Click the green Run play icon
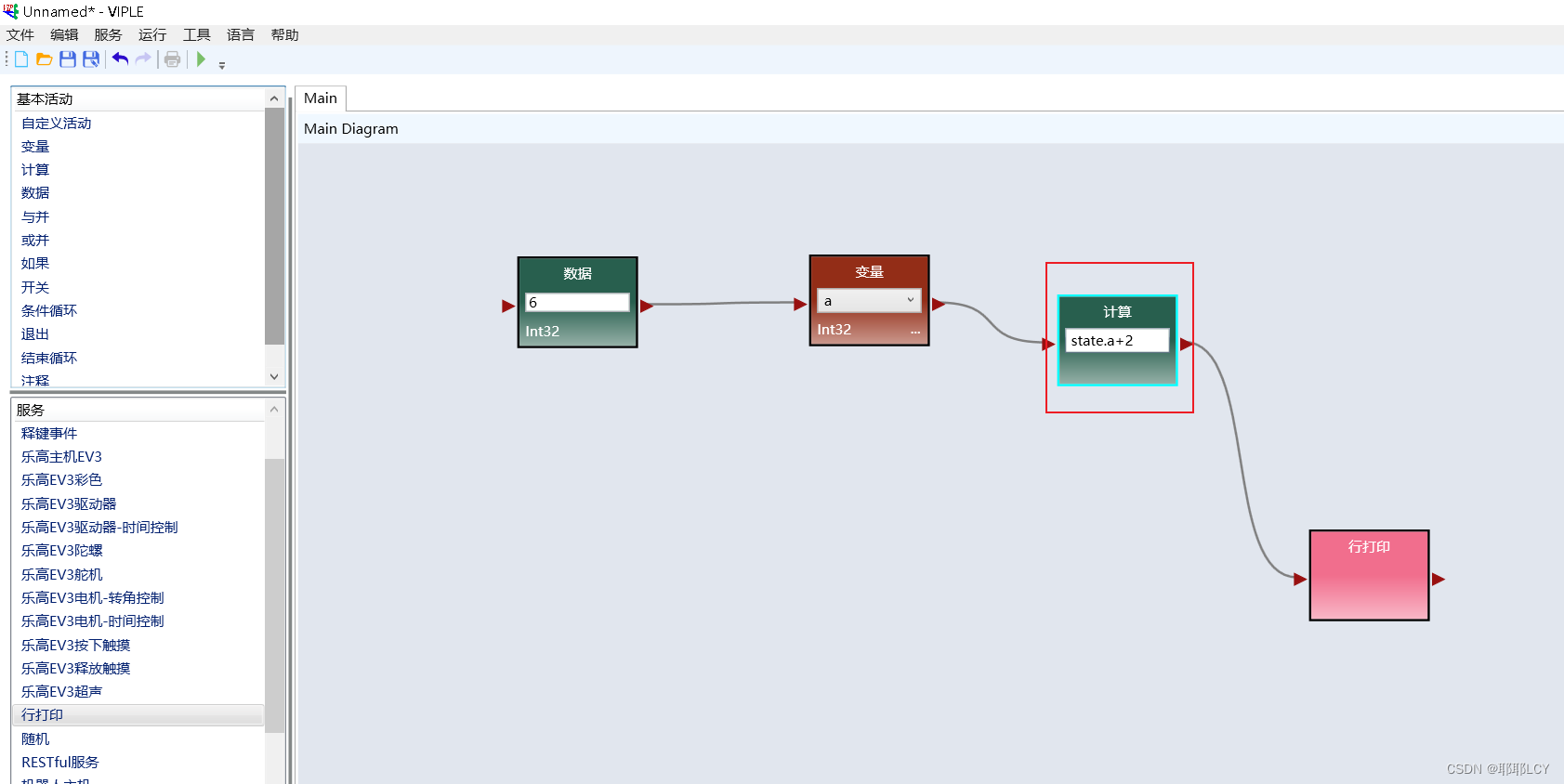Viewport: 1564px width, 784px height. click(x=201, y=59)
